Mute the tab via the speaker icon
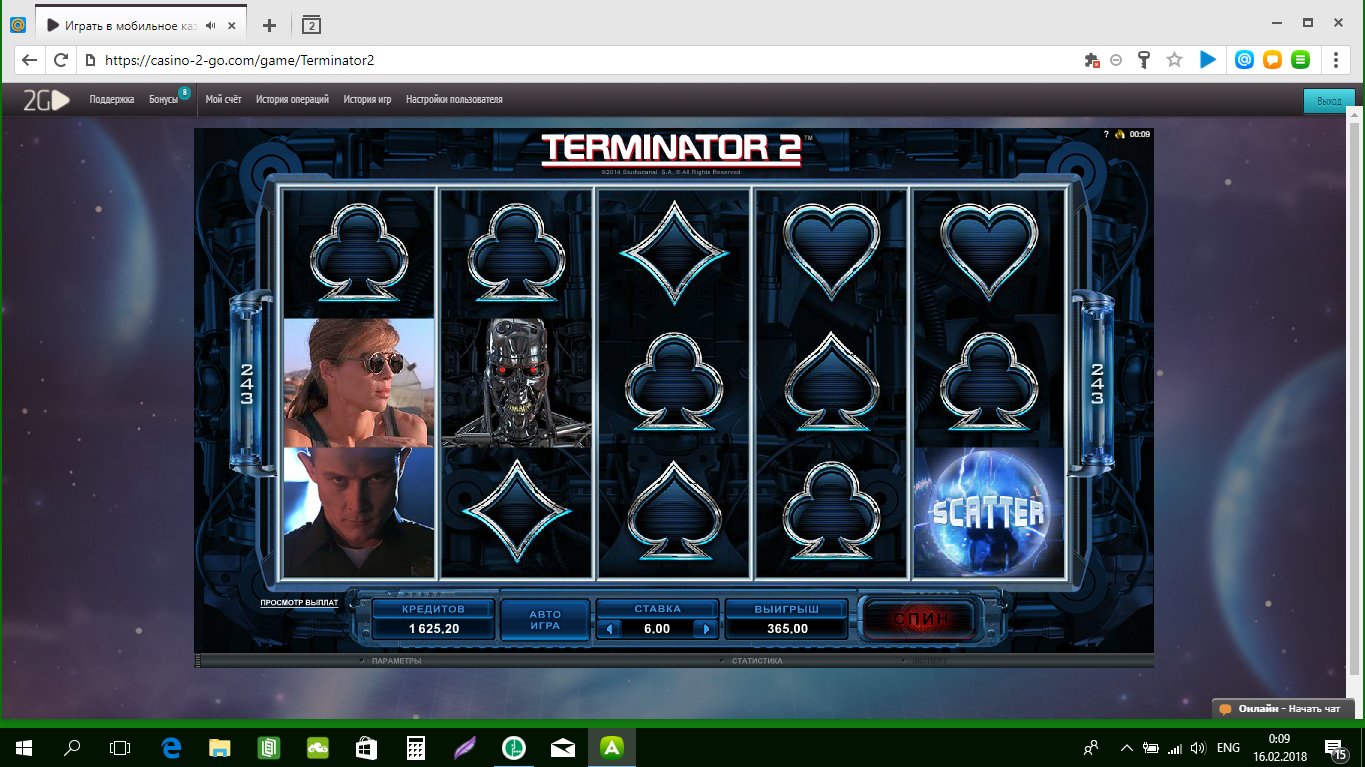This screenshot has width=1365, height=767. pyautogui.click(x=211, y=25)
